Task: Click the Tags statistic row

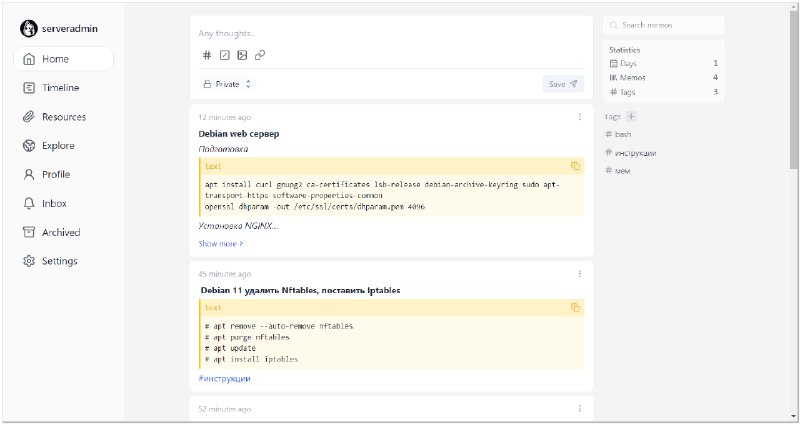Action: pos(664,92)
